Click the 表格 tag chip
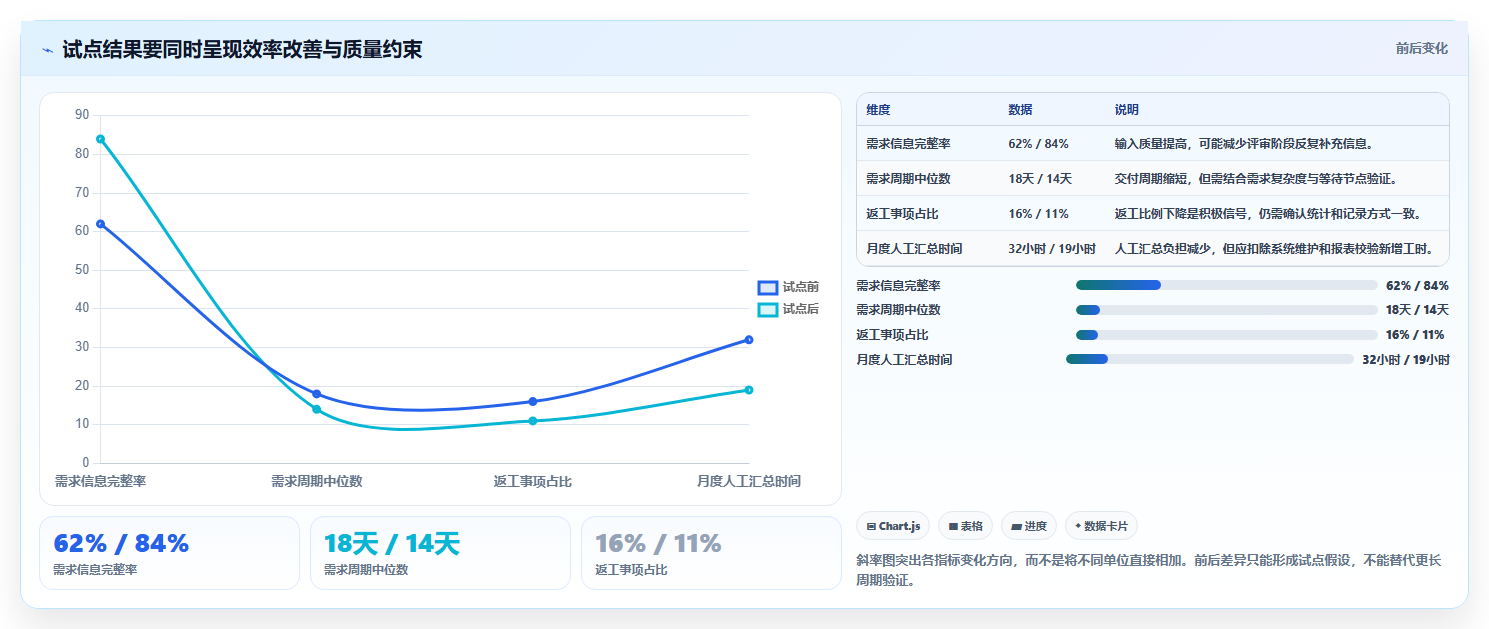The height and width of the screenshot is (629, 1489). [x=965, y=526]
